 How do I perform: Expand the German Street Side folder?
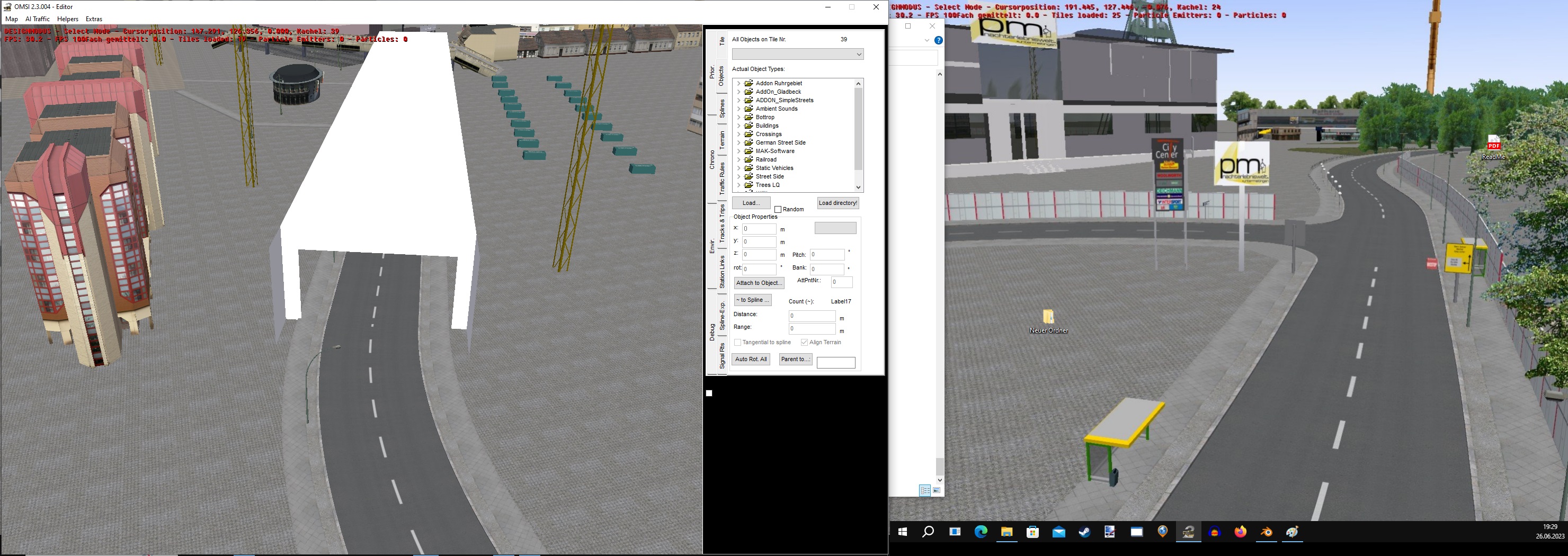click(738, 143)
